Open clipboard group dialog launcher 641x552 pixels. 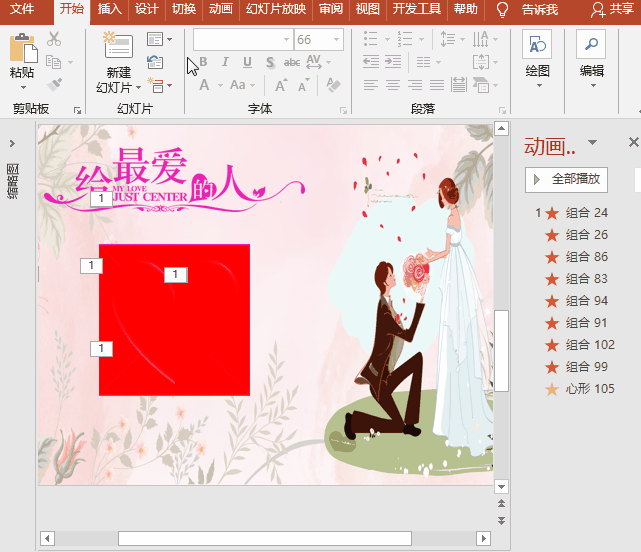coord(77,110)
